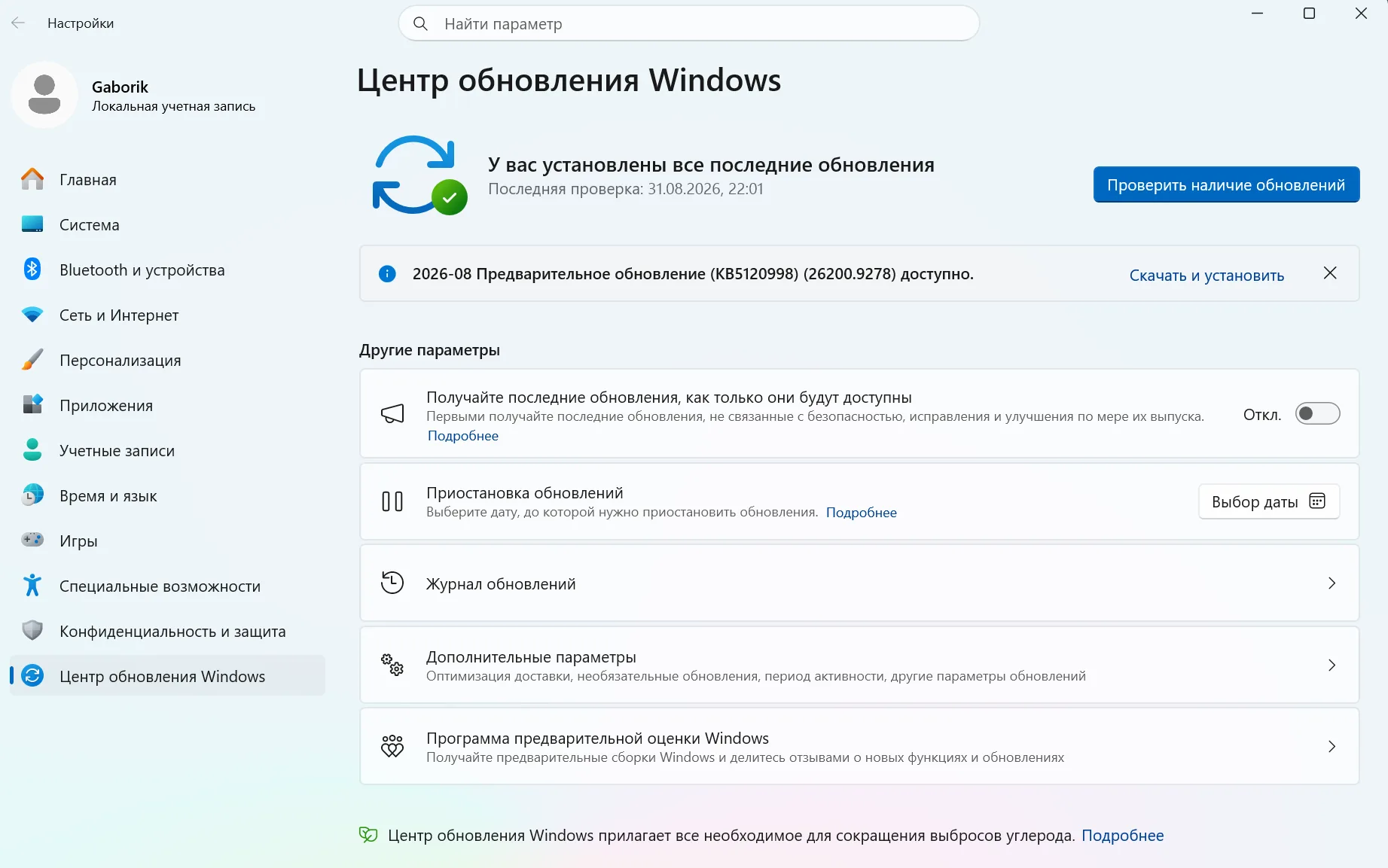Open Система settings section
This screenshot has height=868, width=1388.
(x=167, y=224)
